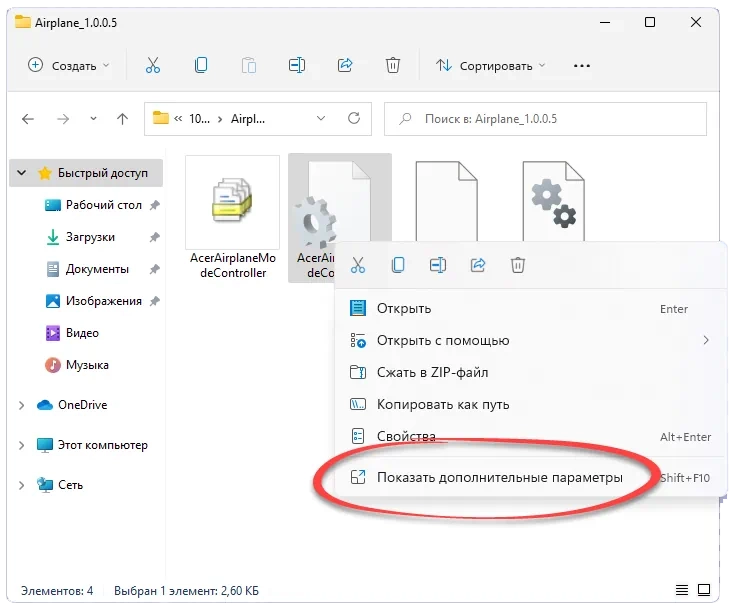
Task: Click the Rename icon in context menu
Action: pyautogui.click(x=438, y=265)
